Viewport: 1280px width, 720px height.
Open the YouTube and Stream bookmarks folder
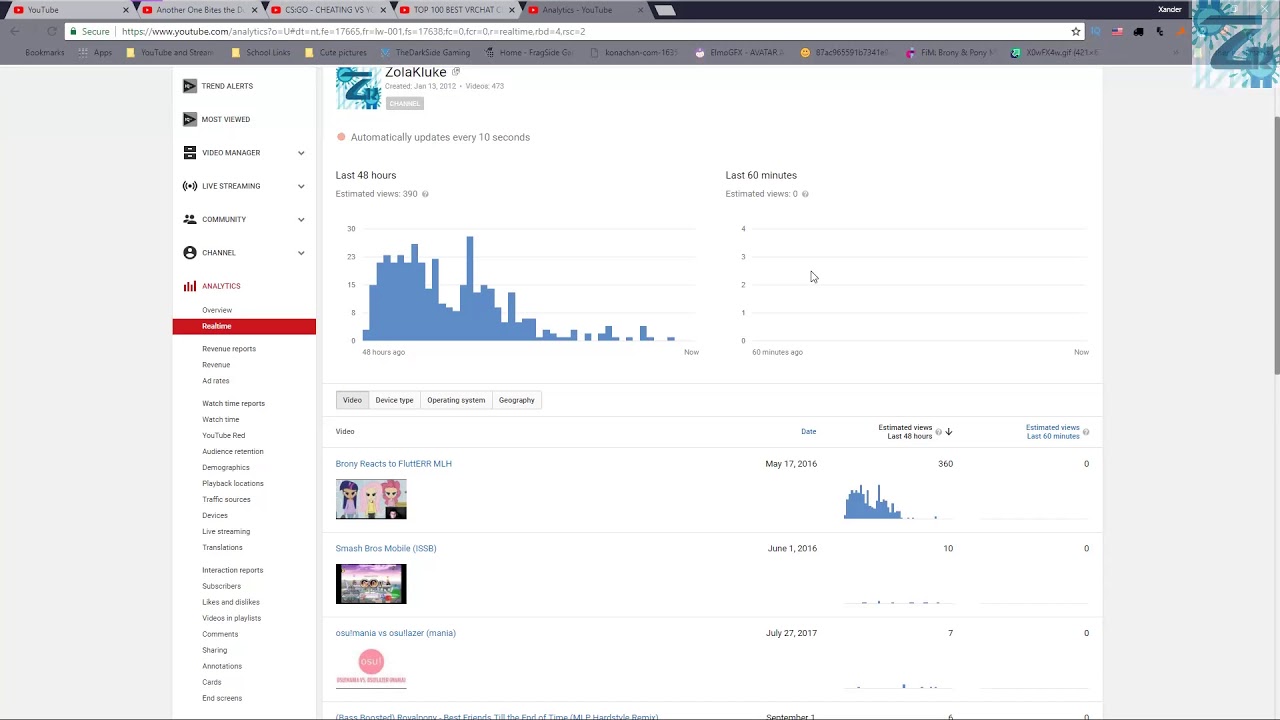tap(170, 53)
